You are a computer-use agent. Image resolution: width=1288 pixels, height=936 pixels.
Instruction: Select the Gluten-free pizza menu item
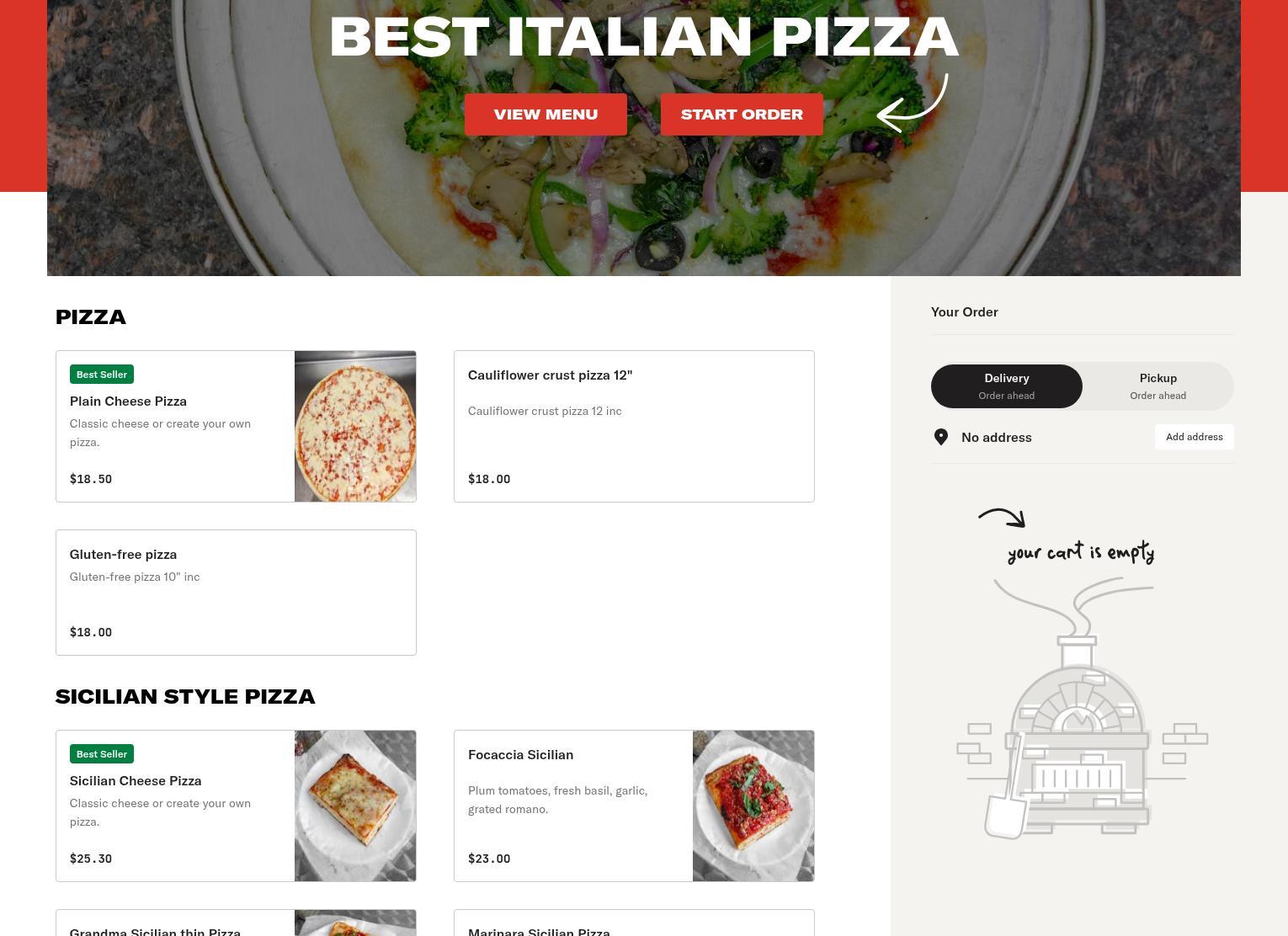[236, 593]
